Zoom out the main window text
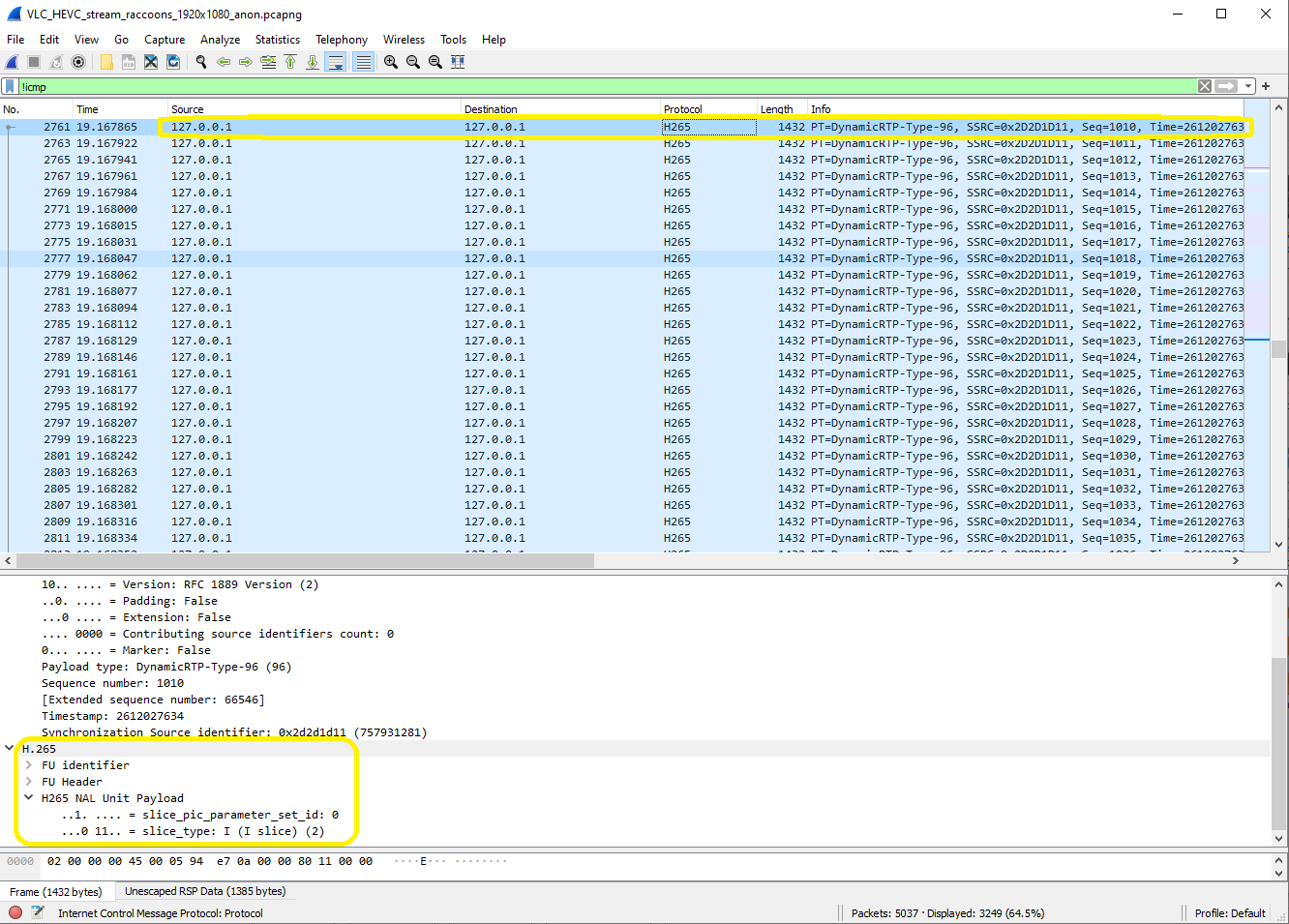This screenshot has width=1289, height=924. 413,62
